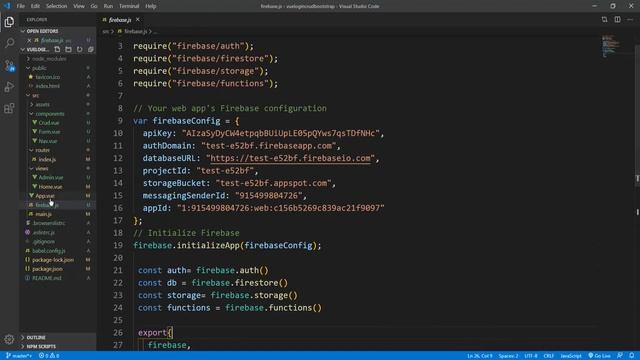Viewport: 640px width, 360px height.
Task: Open .browserslistrc in the file tree
Action: coord(49,223)
